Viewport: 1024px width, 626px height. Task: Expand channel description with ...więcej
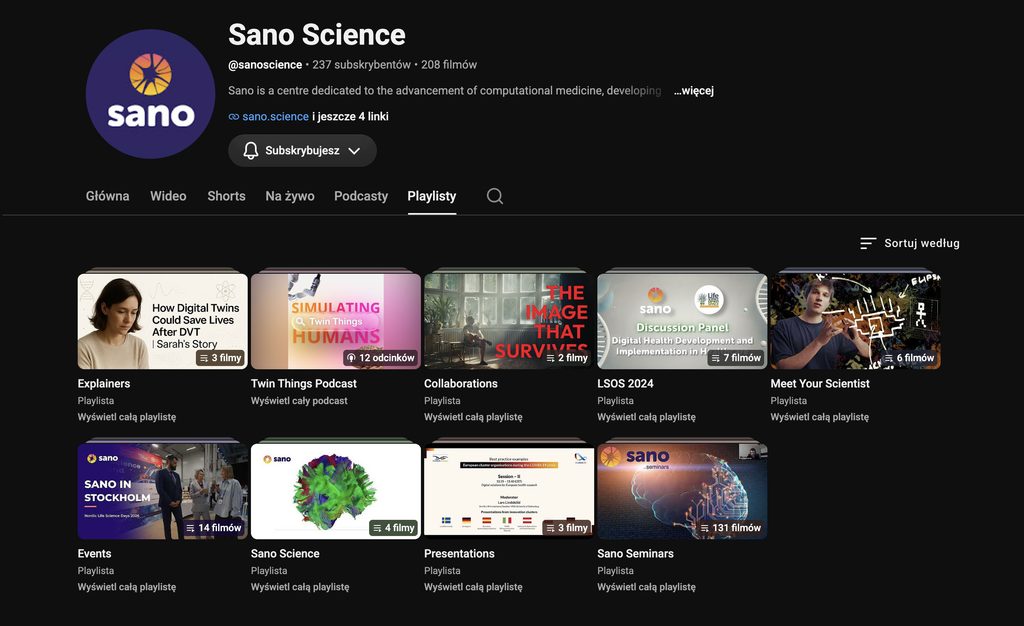(694, 91)
